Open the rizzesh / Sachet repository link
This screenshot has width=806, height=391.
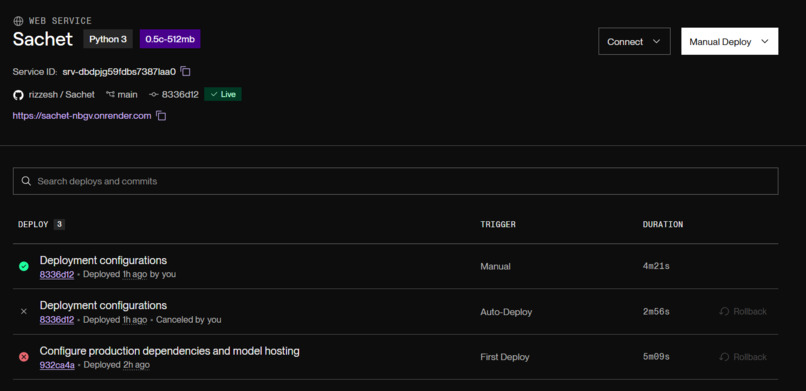click(62, 95)
